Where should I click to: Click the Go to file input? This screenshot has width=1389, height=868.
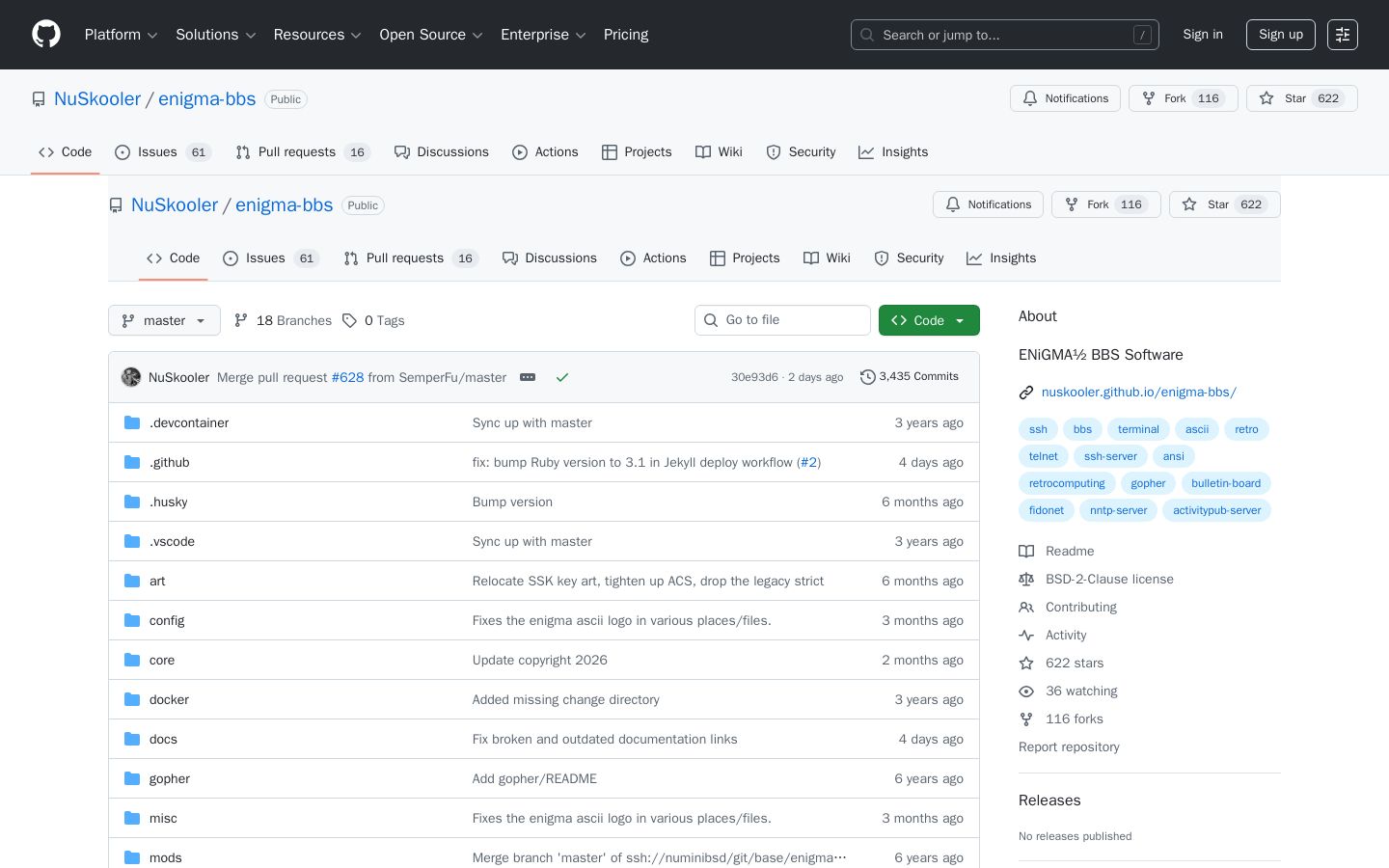coord(782,320)
